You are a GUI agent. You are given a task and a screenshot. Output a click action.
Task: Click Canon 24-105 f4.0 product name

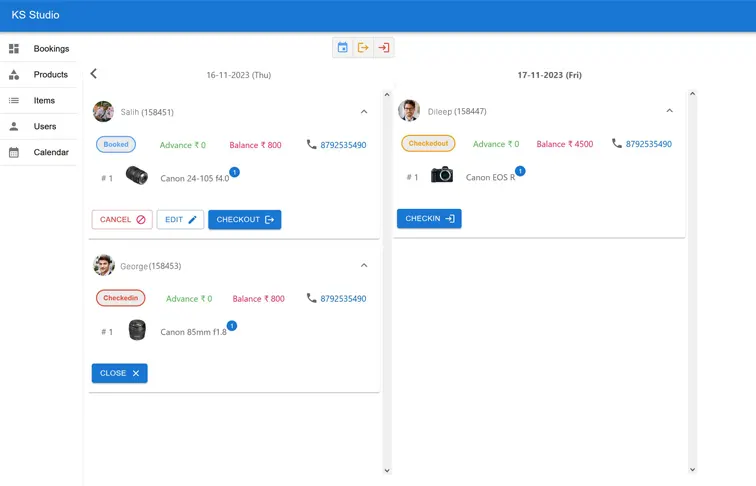click(195, 178)
